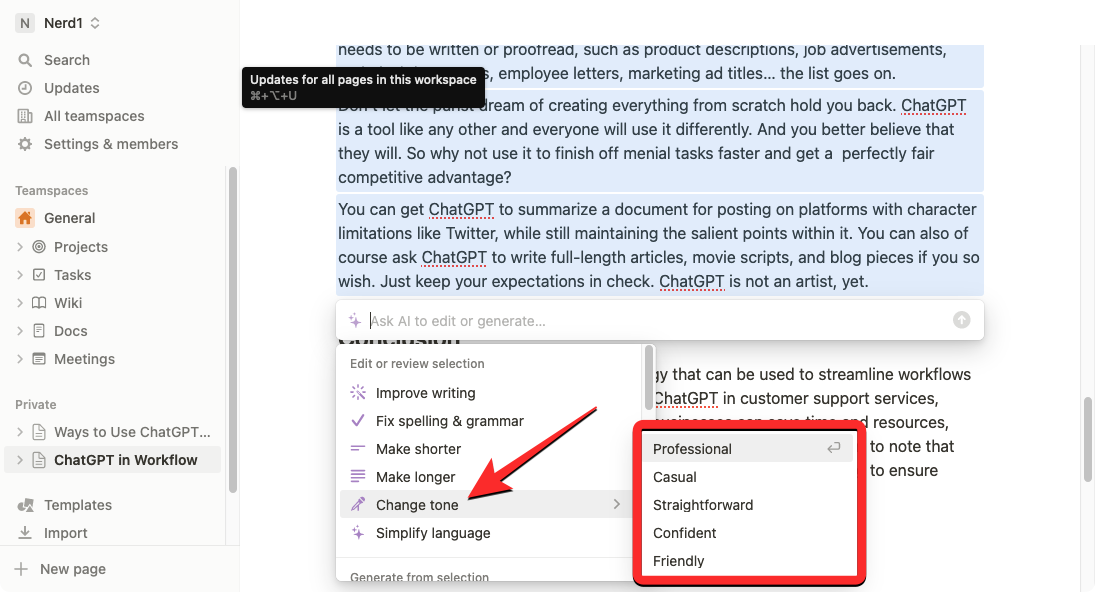1095x592 pixels.
Task: Click the send arrow button in AI prompt
Action: 962,320
